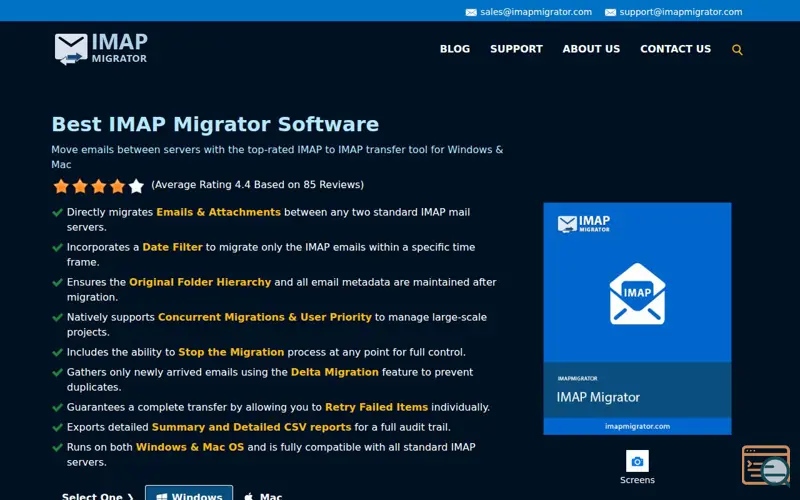Open the BLOG menu item

pyautogui.click(x=455, y=49)
